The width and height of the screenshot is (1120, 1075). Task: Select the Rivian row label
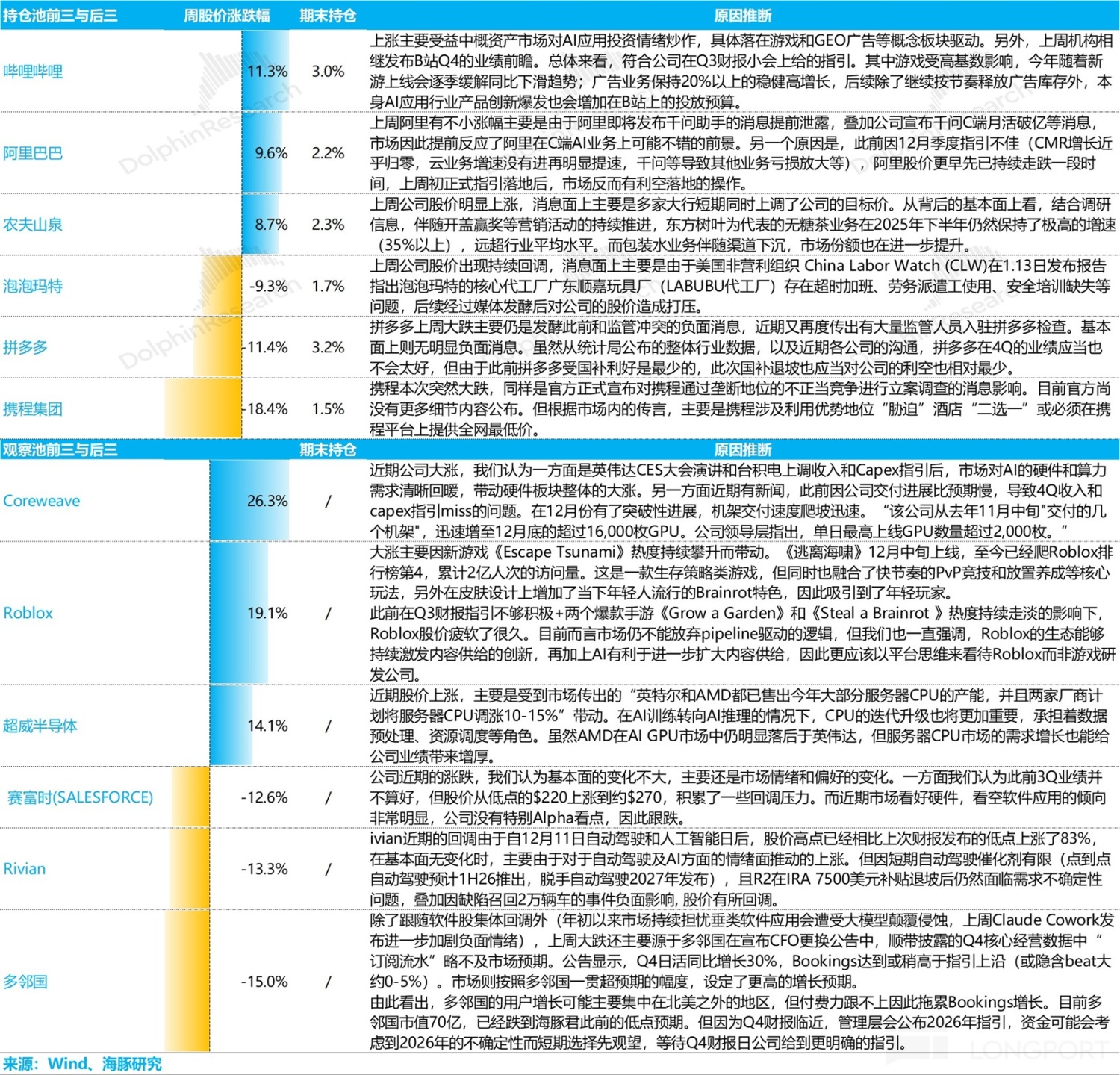pyautogui.click(x=25, y=869)
